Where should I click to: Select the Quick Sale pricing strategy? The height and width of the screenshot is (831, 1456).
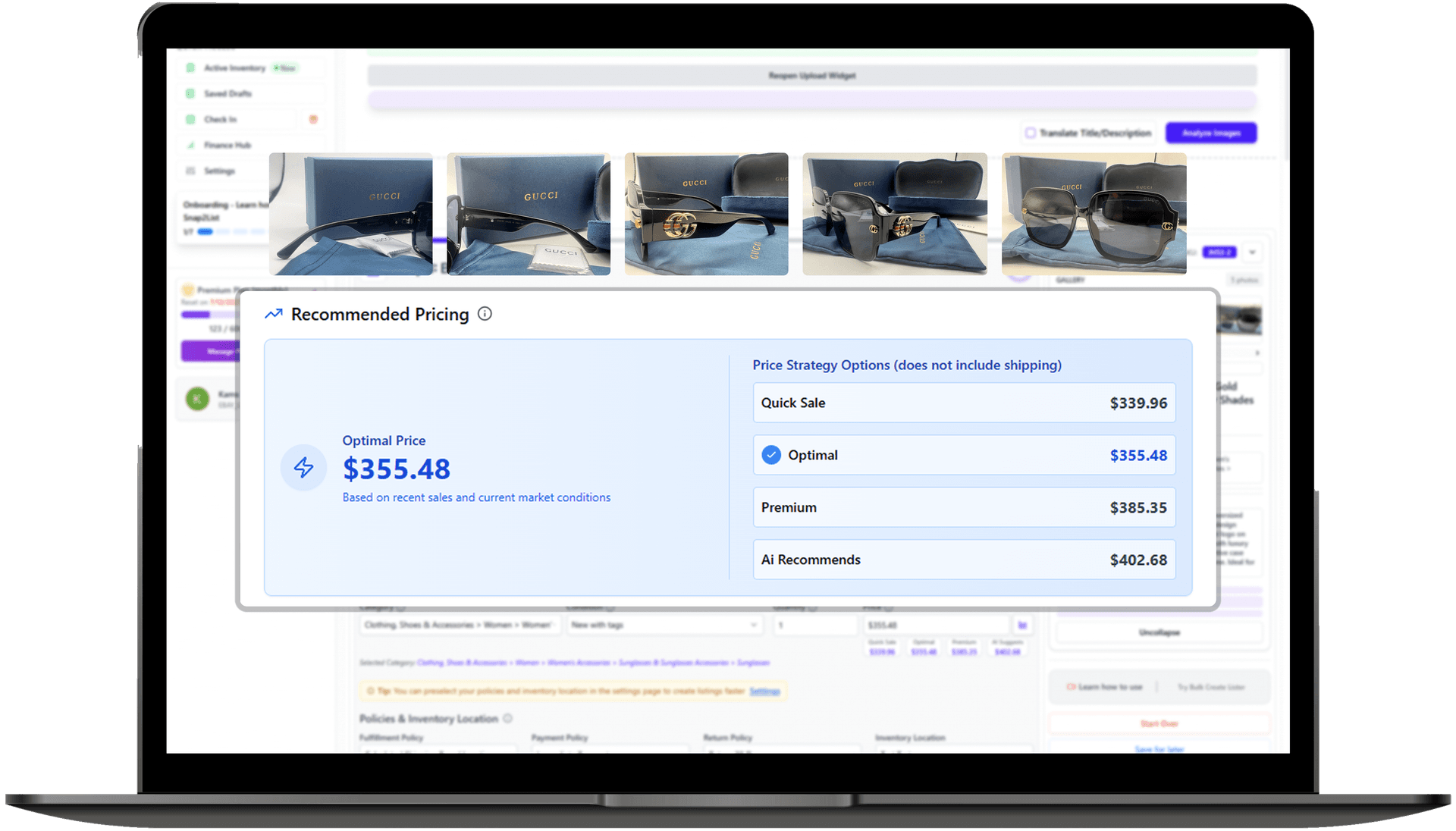[963, 403]
